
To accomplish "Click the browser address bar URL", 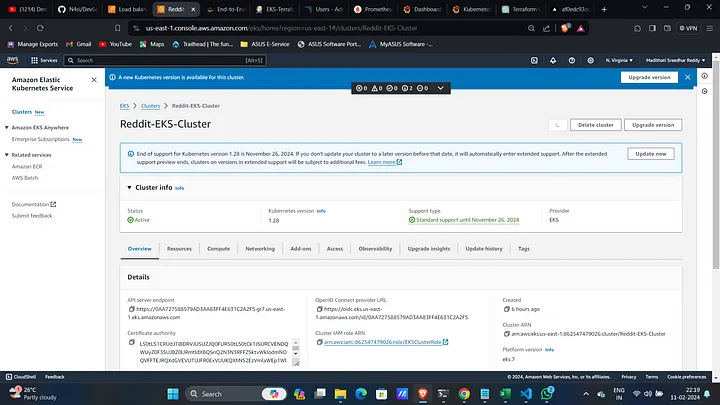I will click(x=281, y=28).
